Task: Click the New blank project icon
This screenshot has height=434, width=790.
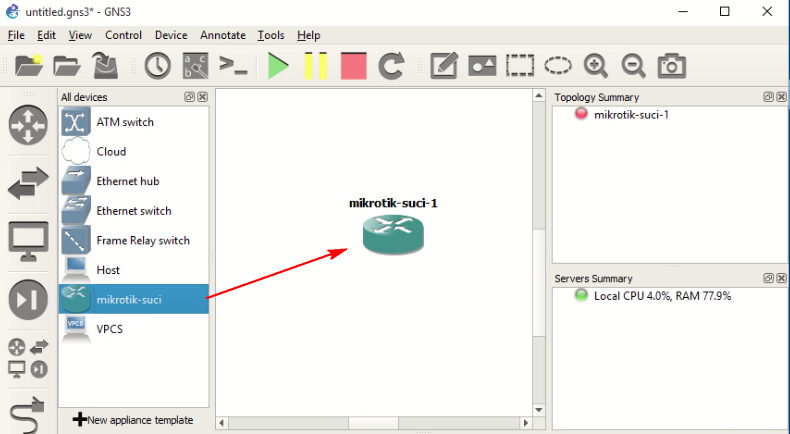Action: [29, 66]
